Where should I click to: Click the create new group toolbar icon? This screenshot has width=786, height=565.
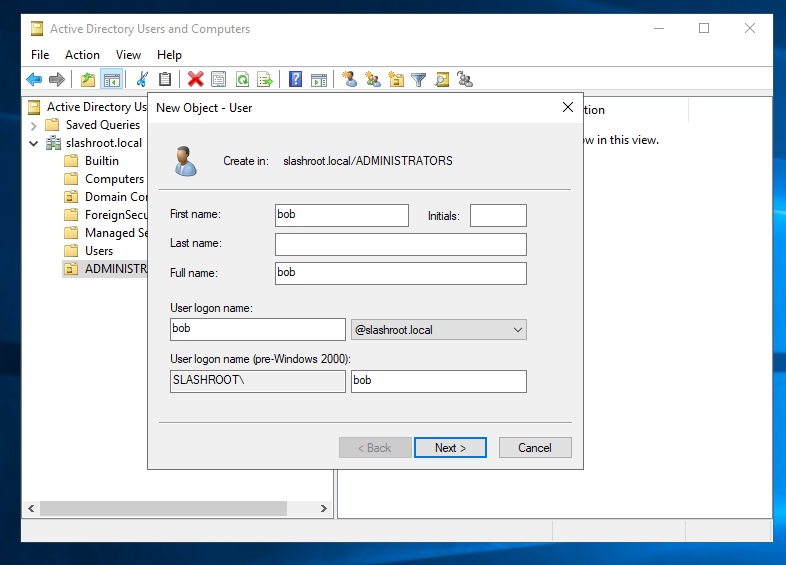[373, 80]
